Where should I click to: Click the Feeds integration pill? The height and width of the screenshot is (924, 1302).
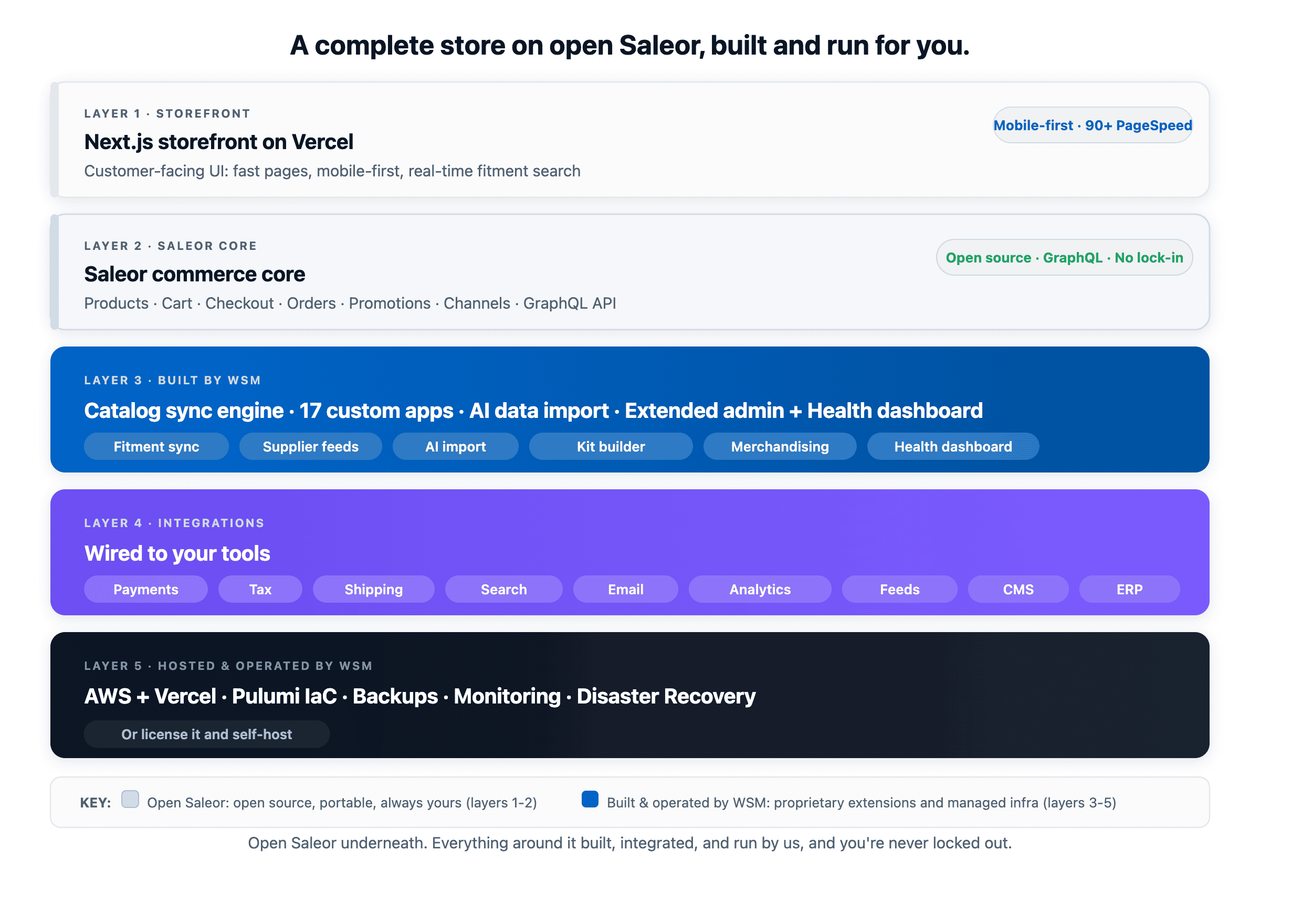tap(899, 590)
